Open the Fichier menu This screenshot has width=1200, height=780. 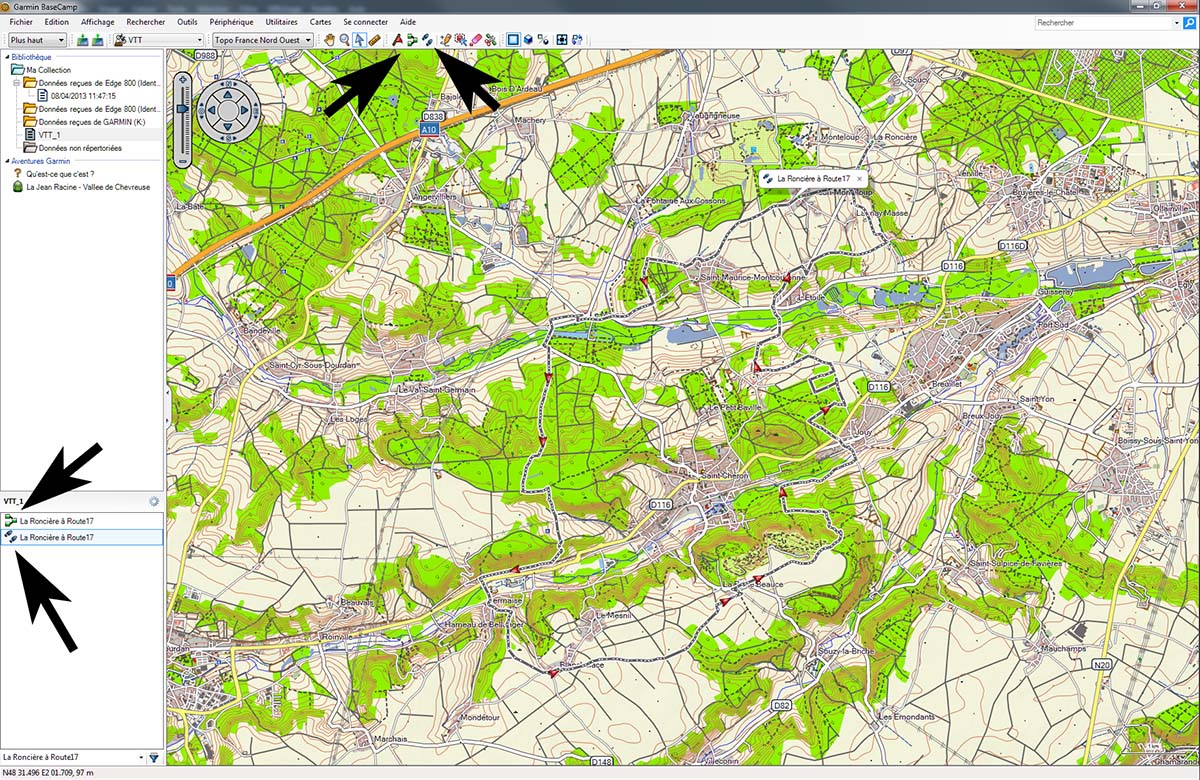(21, 22)
